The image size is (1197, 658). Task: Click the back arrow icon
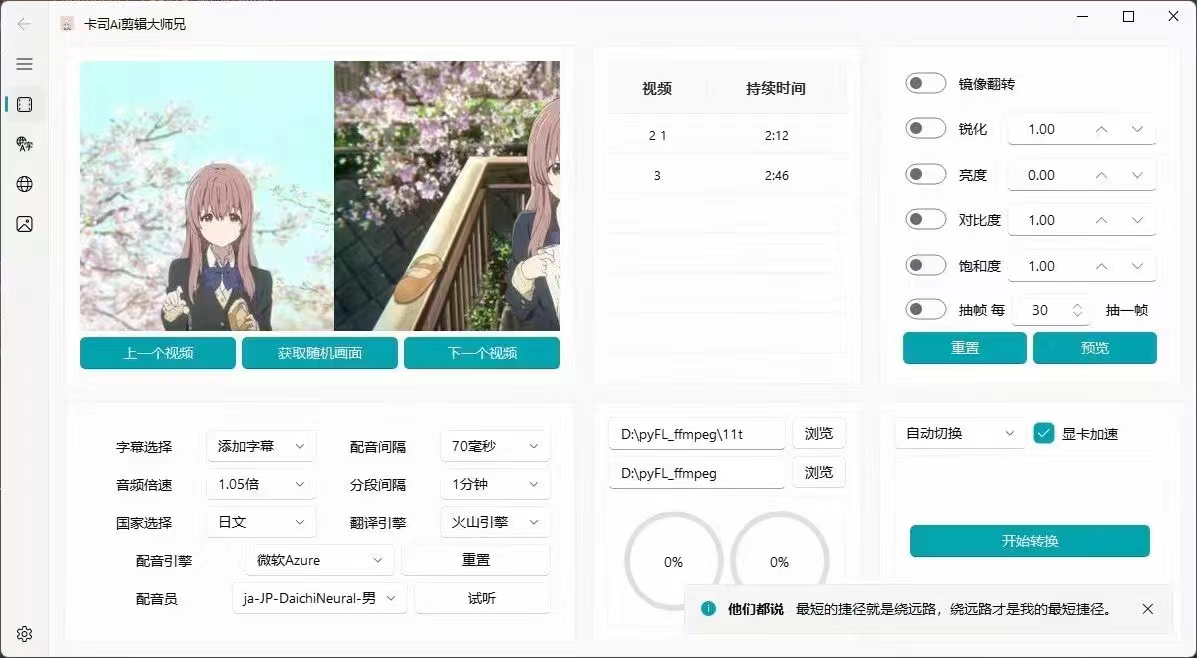point(24,24)
